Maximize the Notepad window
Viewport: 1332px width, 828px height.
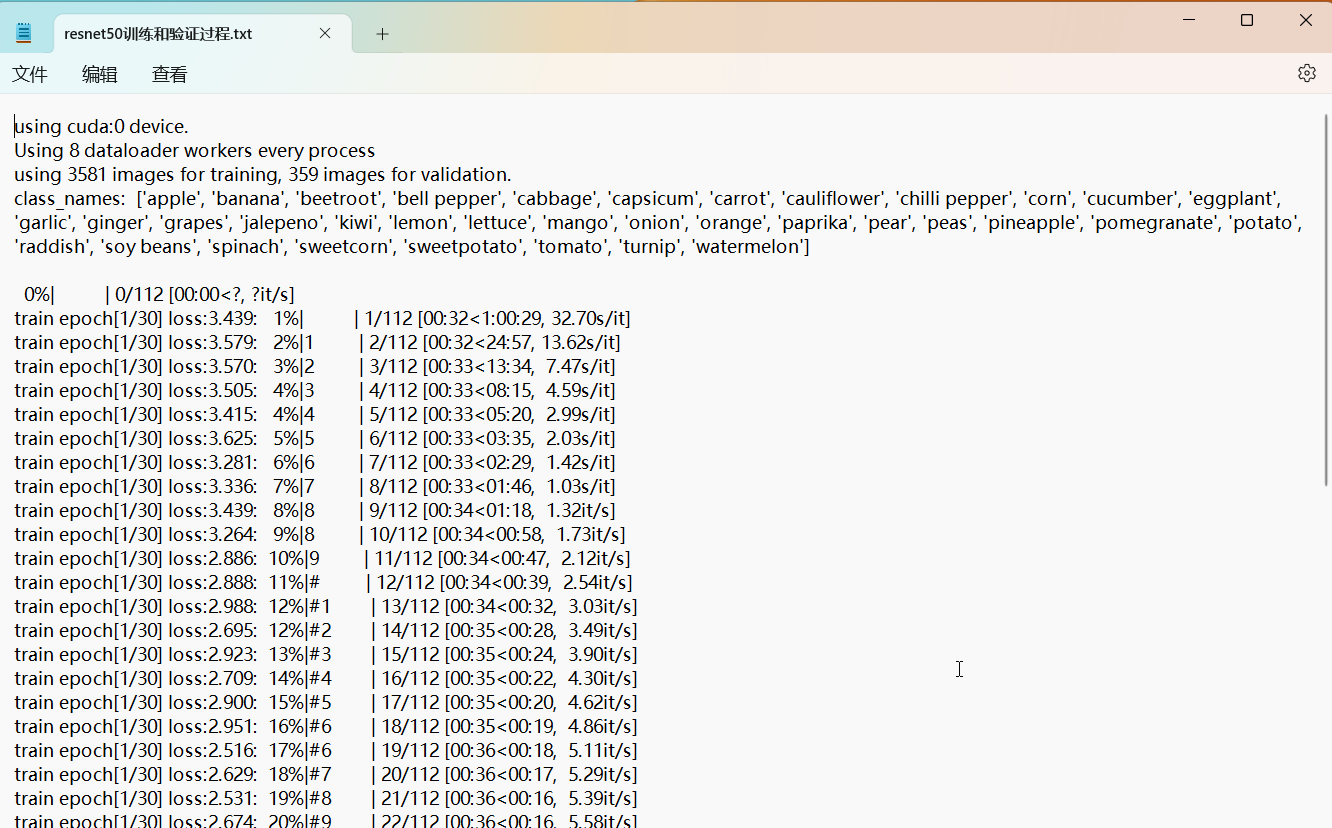click(1247, 20)
